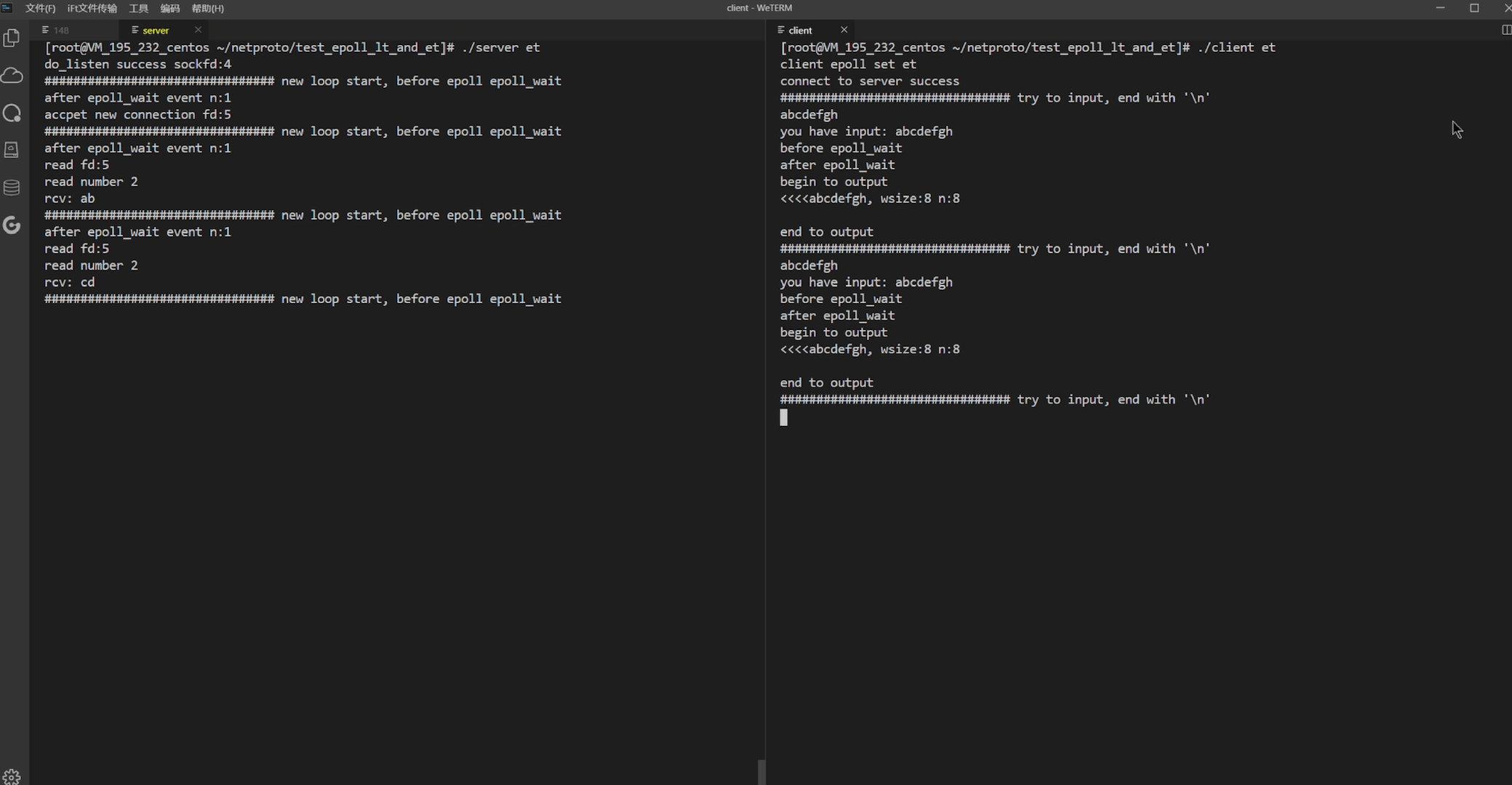Open the 文件(F) menu
This screenshot has width=1512, height=785.
coord(40,8)
